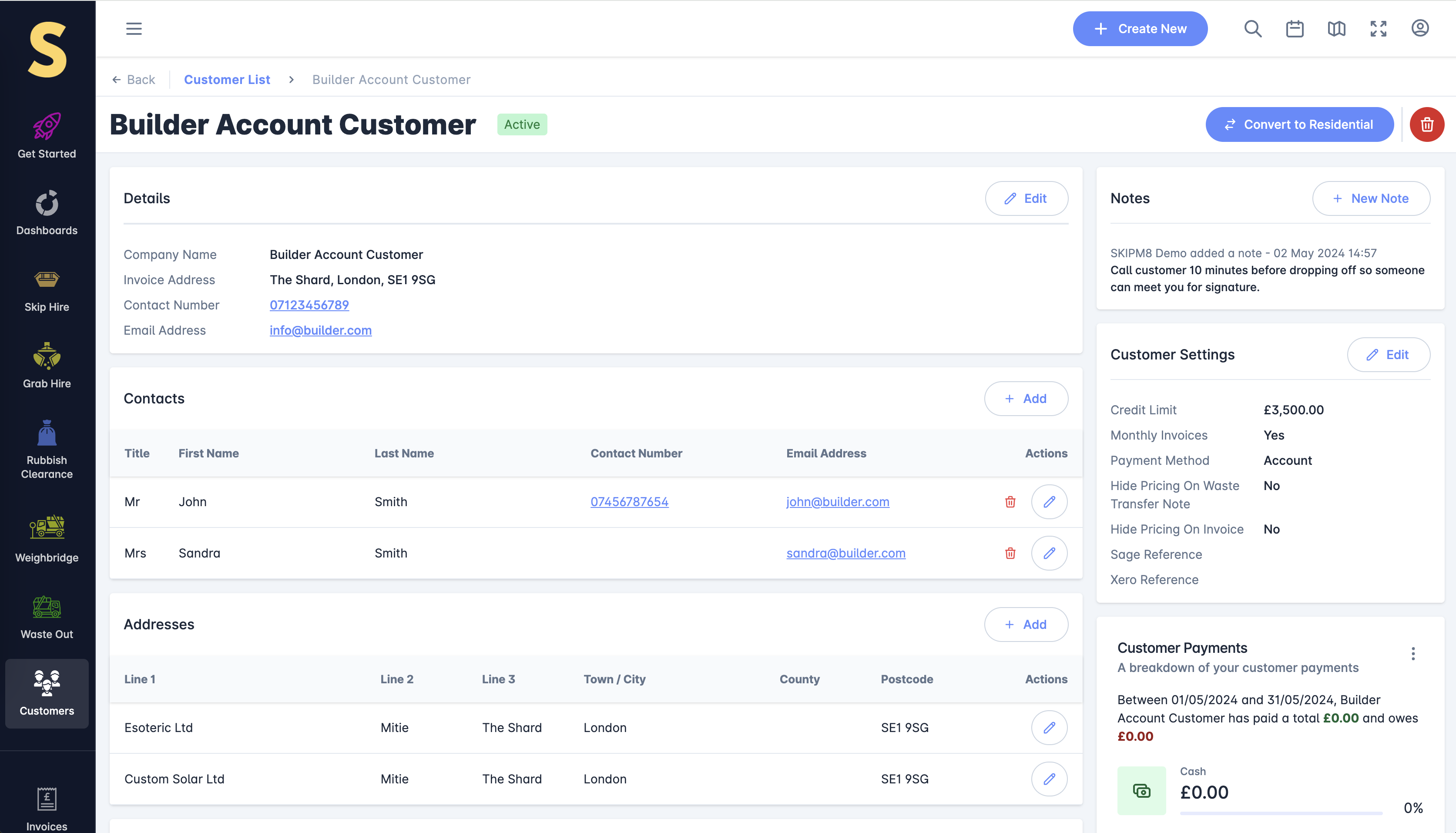Click 'Builder Account Customer' breadcrumb text
Screen dimensions: 1456x833
(x=391, y=80)
